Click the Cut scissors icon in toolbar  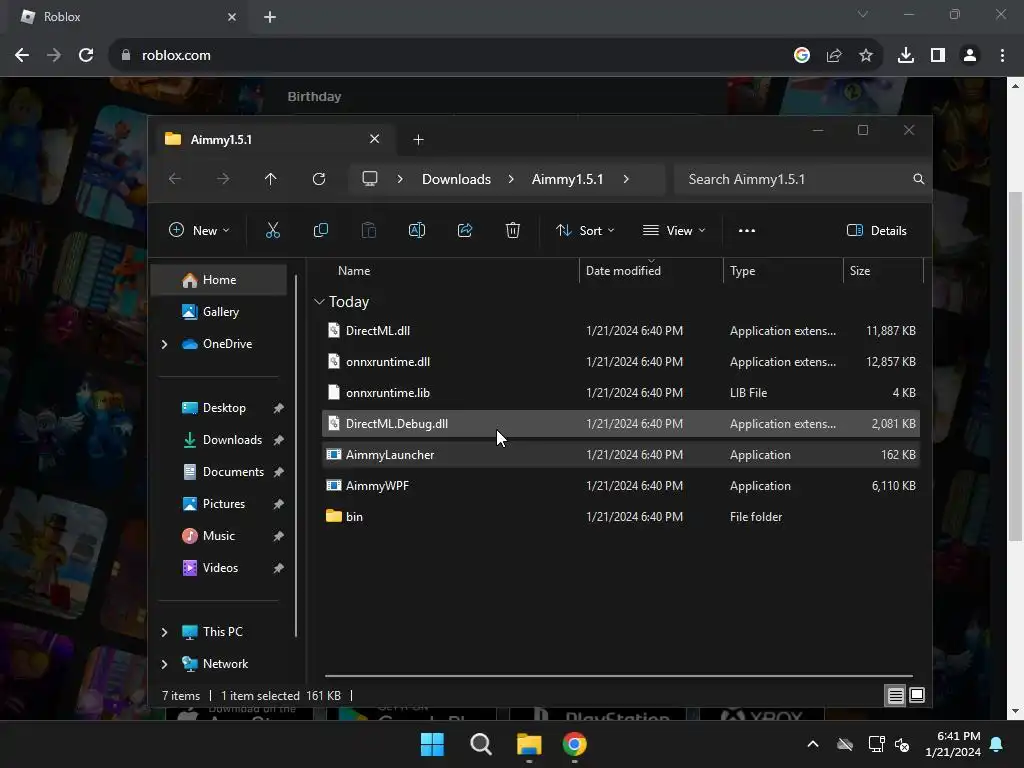click(x=272, y=230)
